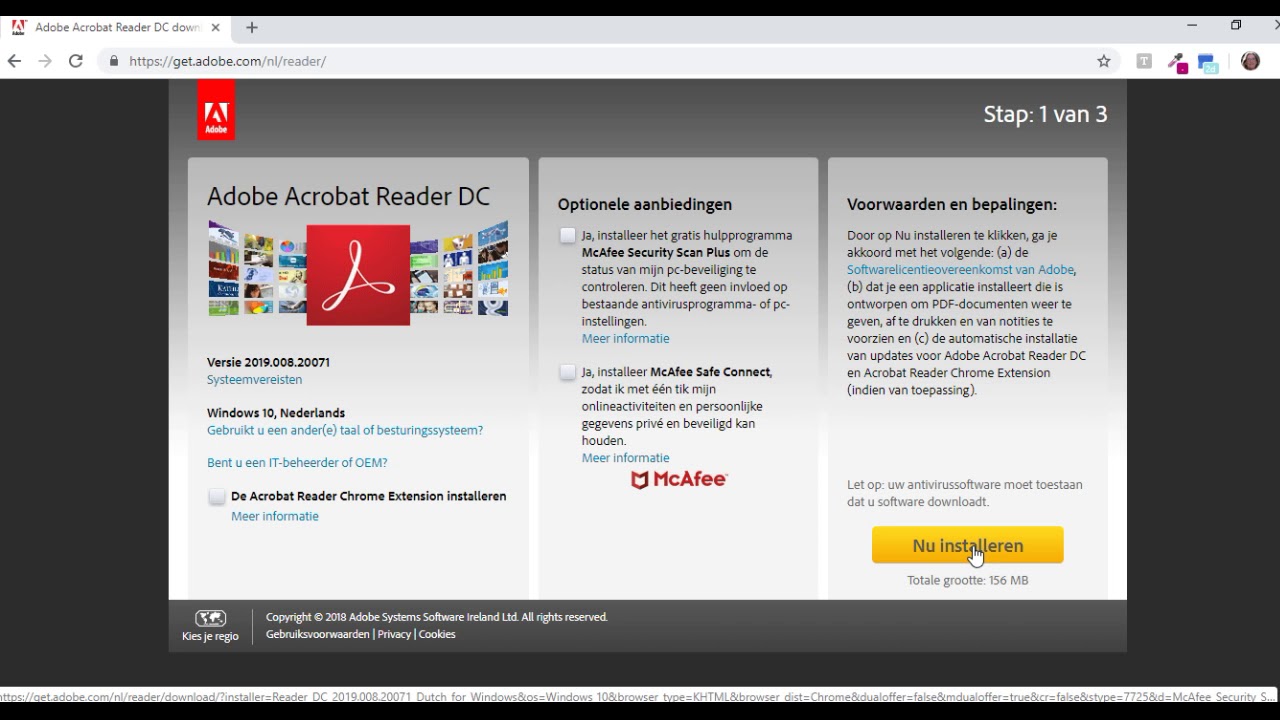Click the blue screens extension icon
This screenshot has width=1280, height=720.
[1208, 63]
